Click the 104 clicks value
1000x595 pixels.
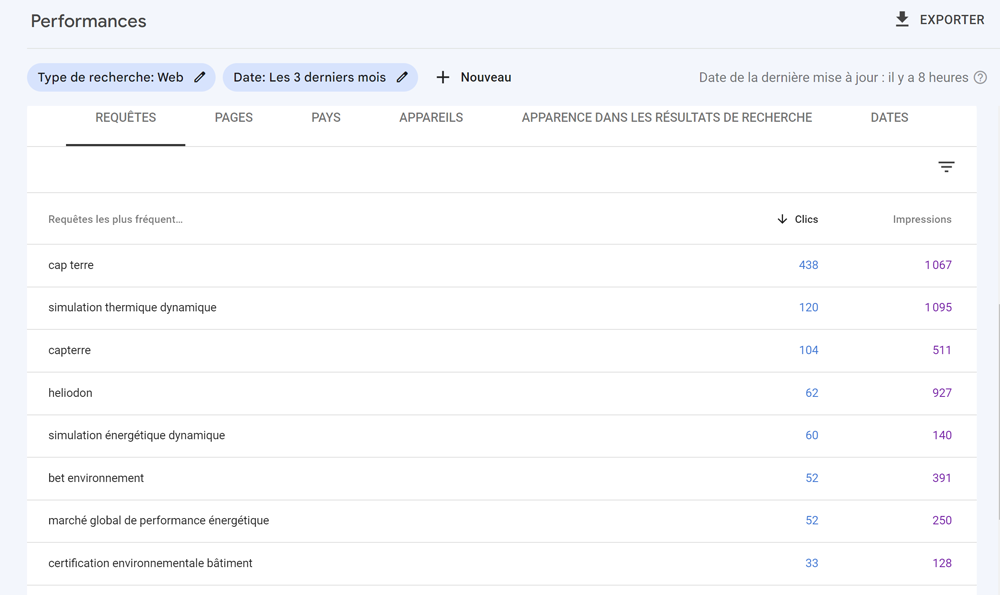point(808,350)
